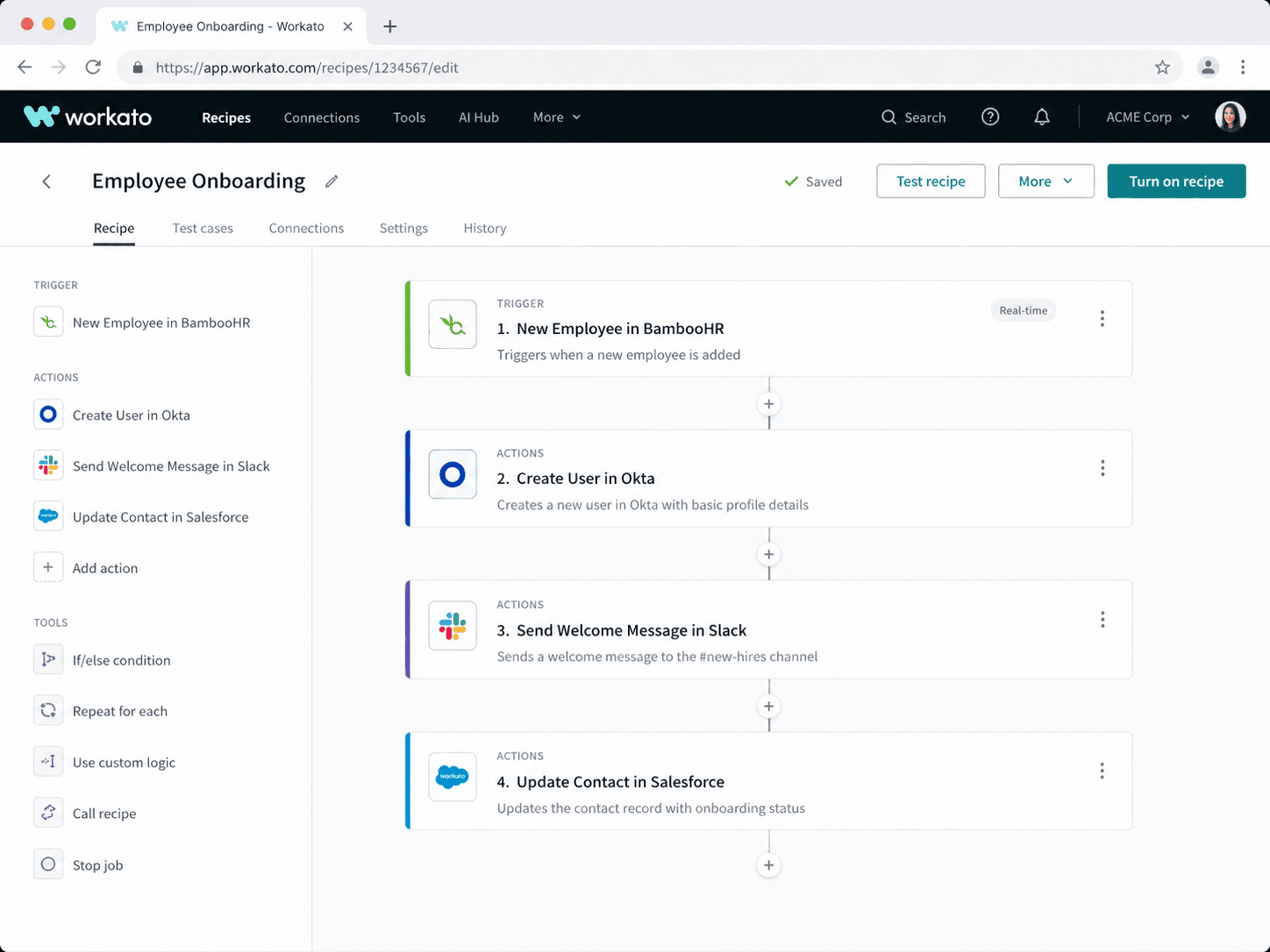Bookmark page with star icon

(1162, 67)
